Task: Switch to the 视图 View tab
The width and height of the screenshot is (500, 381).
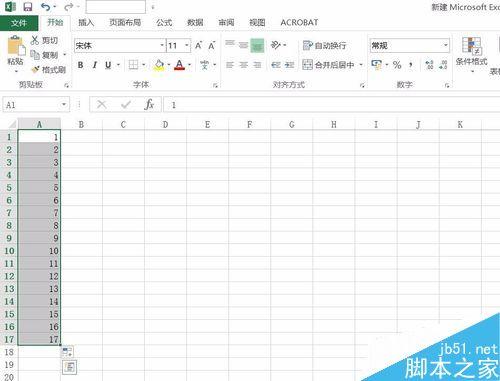Action: click(x=257, y=23)
